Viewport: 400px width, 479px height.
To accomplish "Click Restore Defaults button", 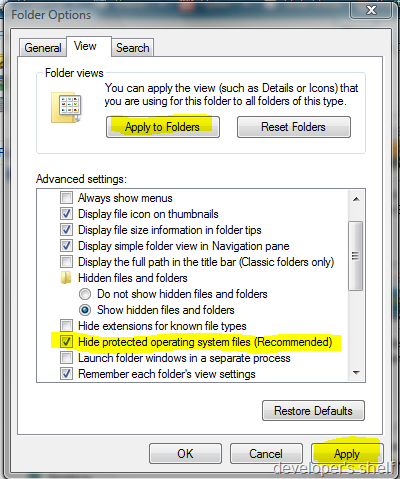I will click(x=313, y=411).
